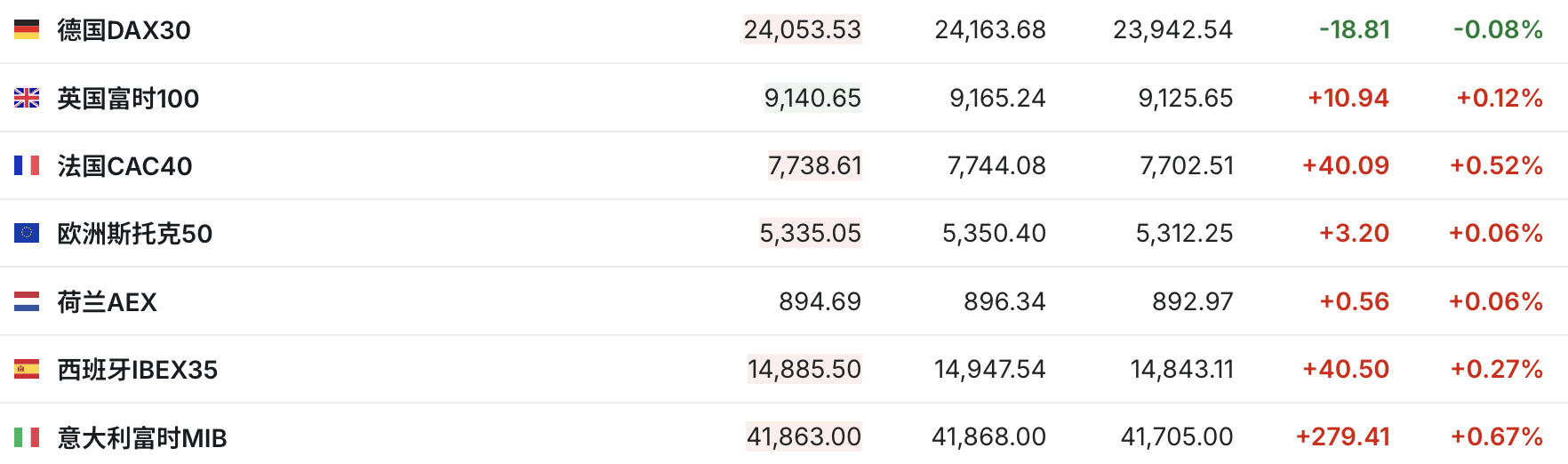
Task: Open the 英国富时100 index link
Action: 128,99
